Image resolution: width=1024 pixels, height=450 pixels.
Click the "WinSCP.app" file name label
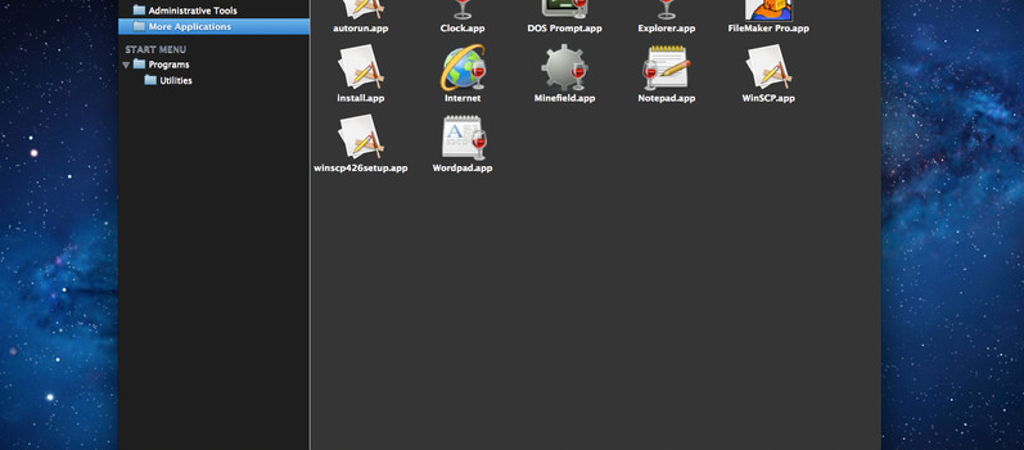[x=768, y=98]
